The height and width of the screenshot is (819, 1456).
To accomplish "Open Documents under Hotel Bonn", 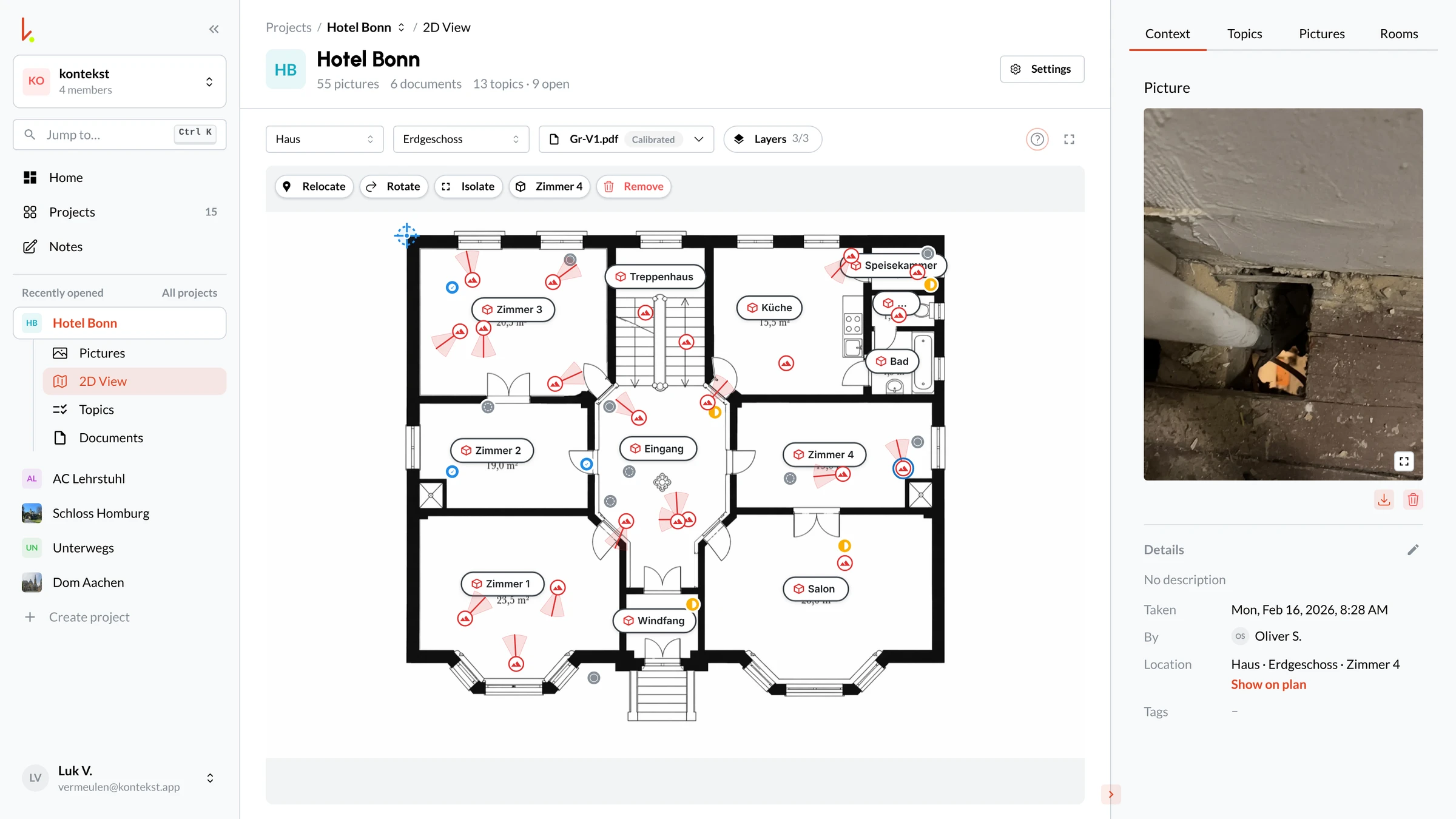I will click(x=134, y=437).
